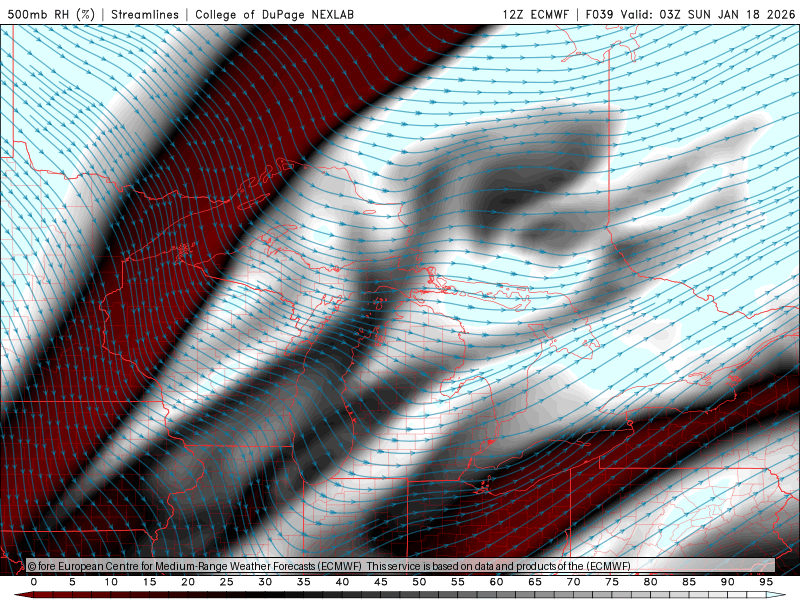Image resolution: width=800 pixels, height=600 pixels.
Task: Click the '40' label on the RH scale
Action: coord(342,582)
